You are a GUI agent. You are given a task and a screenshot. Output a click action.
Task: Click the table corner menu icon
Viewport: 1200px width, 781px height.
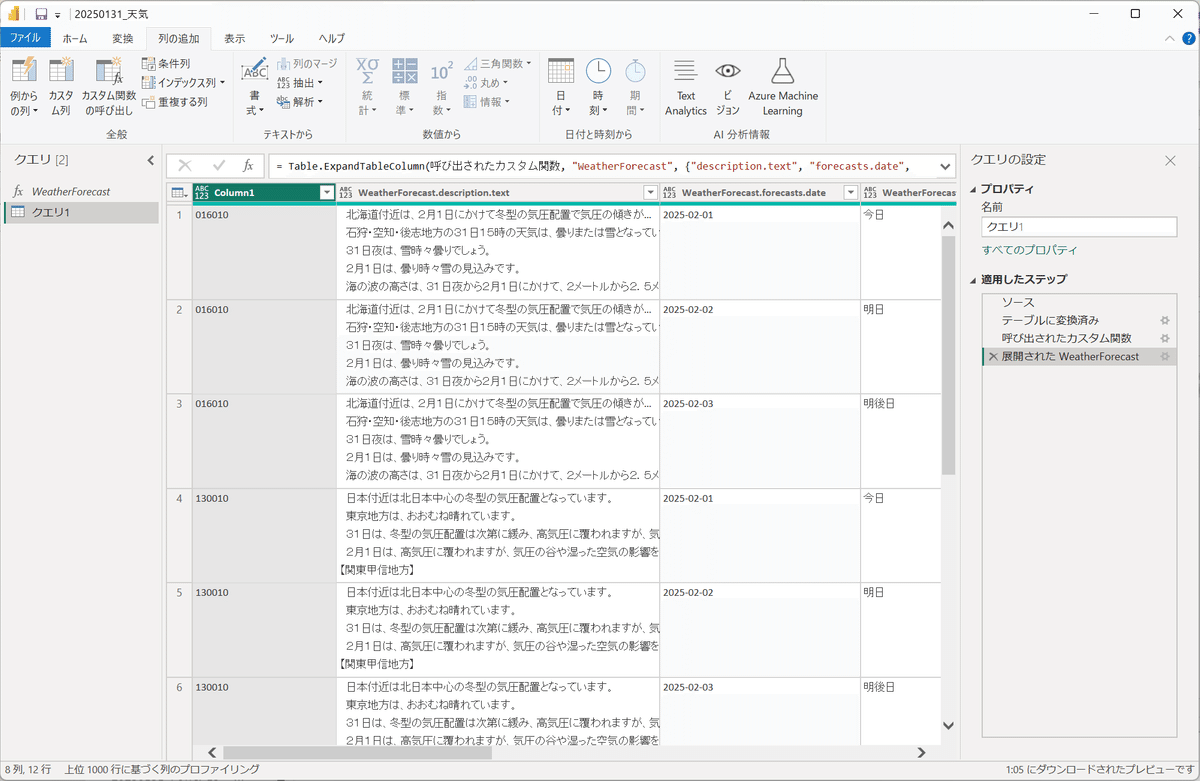[178, 193]
